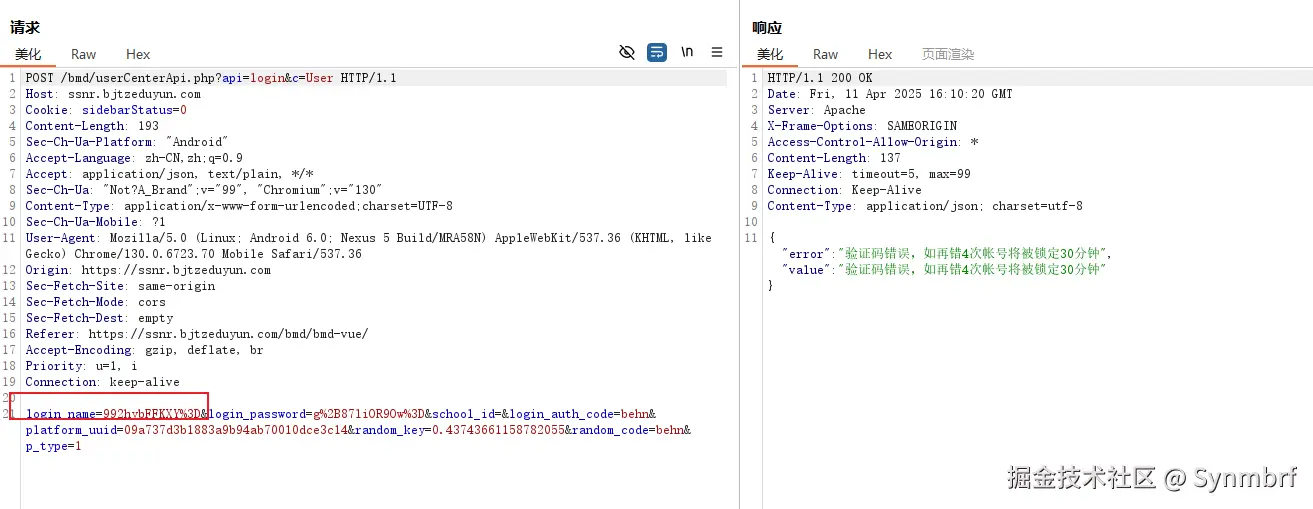1313x509 pixels.
Task: Toggle the \n show non-printable characters button
Action: tap(687, 52)
